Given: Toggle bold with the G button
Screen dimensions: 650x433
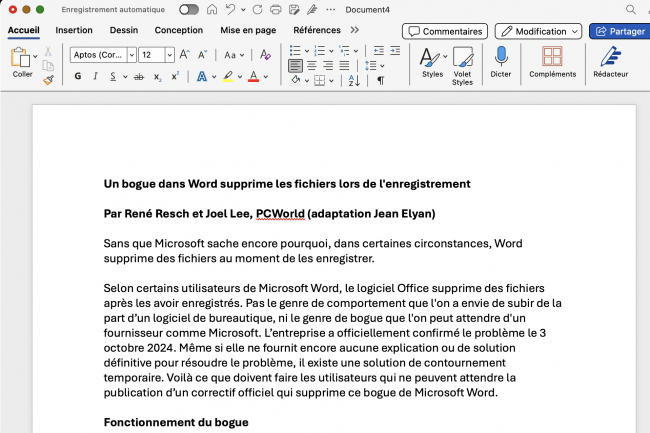Looking at the screenshot, I should tap(78, 76).
